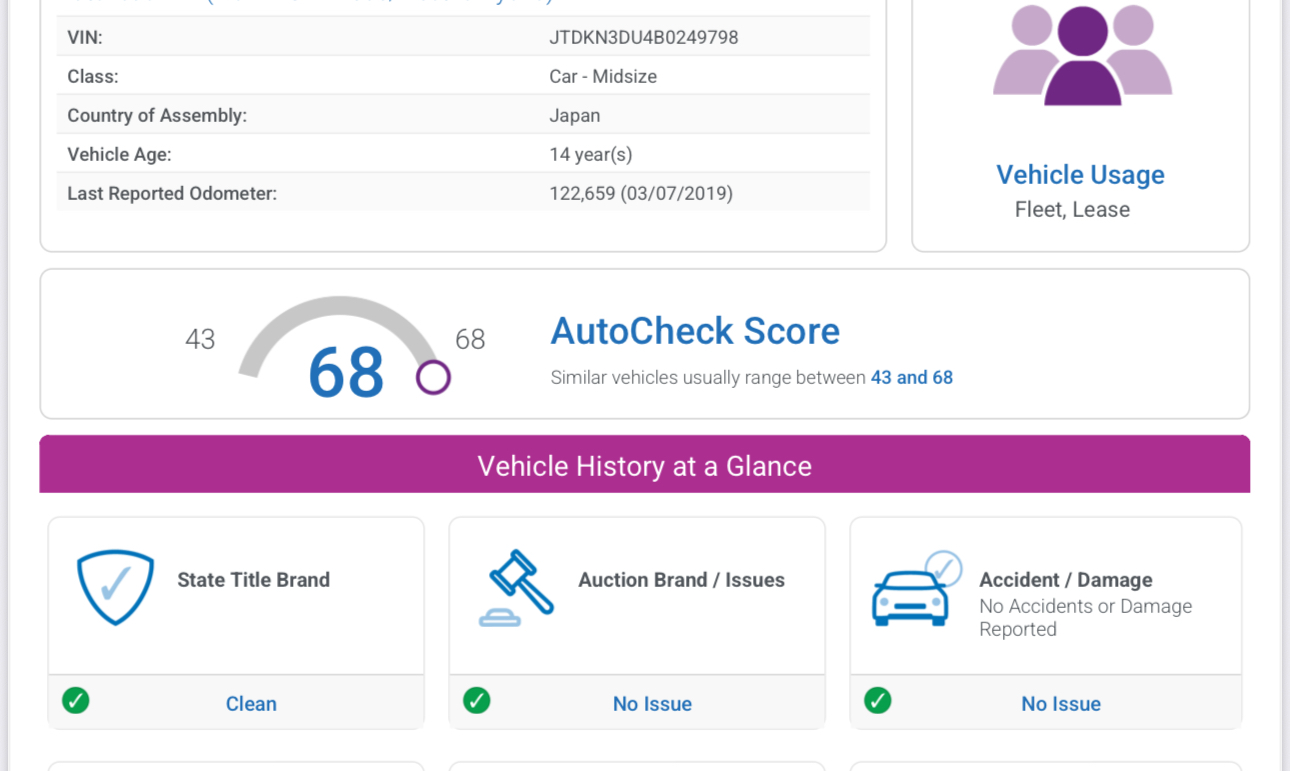Click the Vehicle Usage people icon

coord(1081,55)
